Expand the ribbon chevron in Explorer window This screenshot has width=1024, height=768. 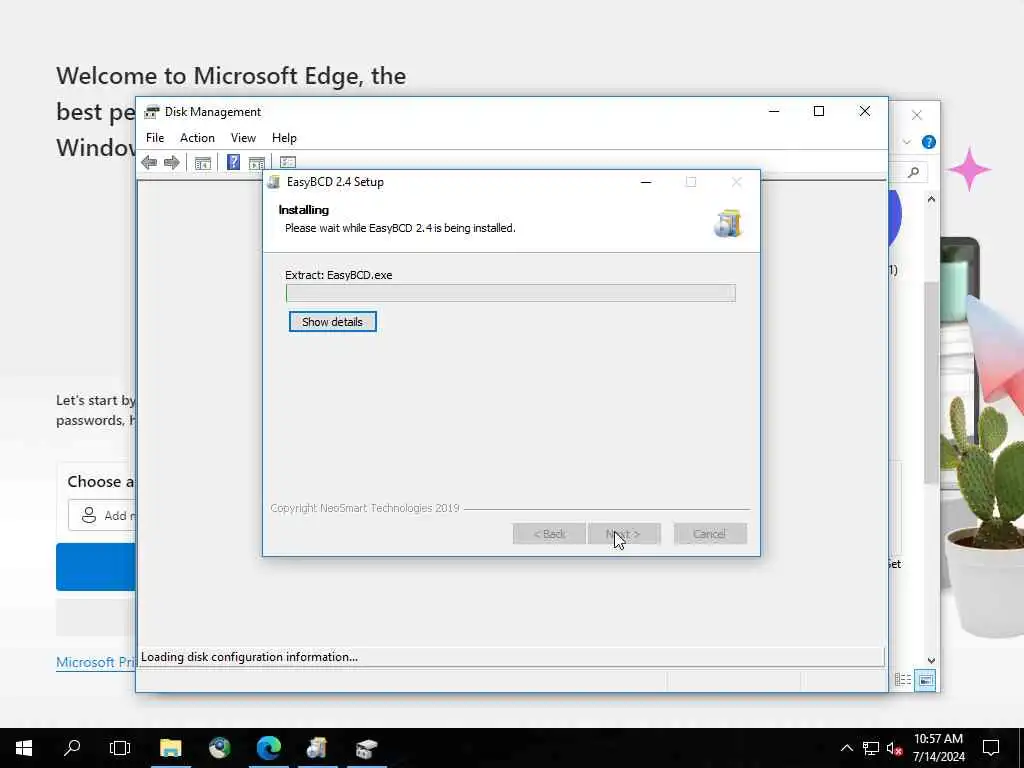click(906, 142)
